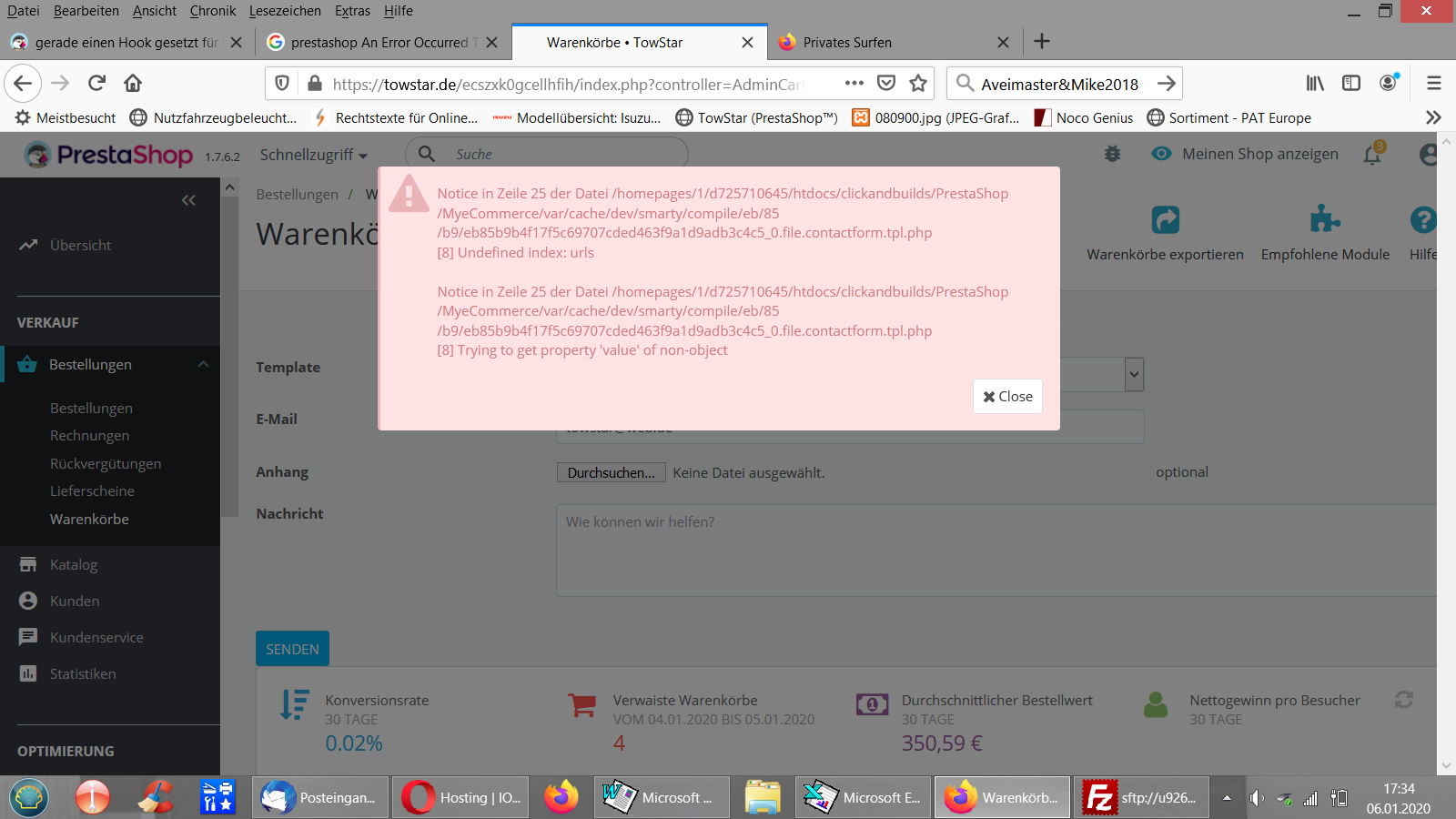Reload the current page
The width and height of the screenshot is (1456, 819).
click(96, 84)
